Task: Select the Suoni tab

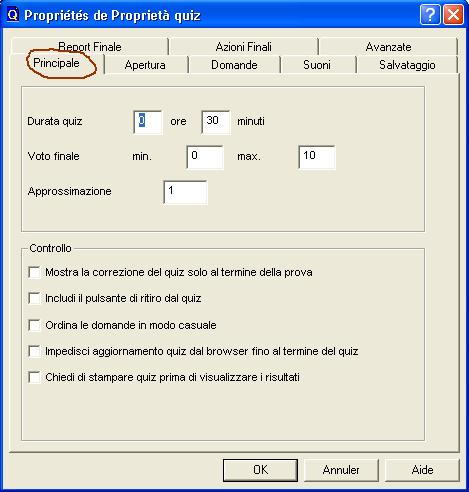Action: point(317,65)
